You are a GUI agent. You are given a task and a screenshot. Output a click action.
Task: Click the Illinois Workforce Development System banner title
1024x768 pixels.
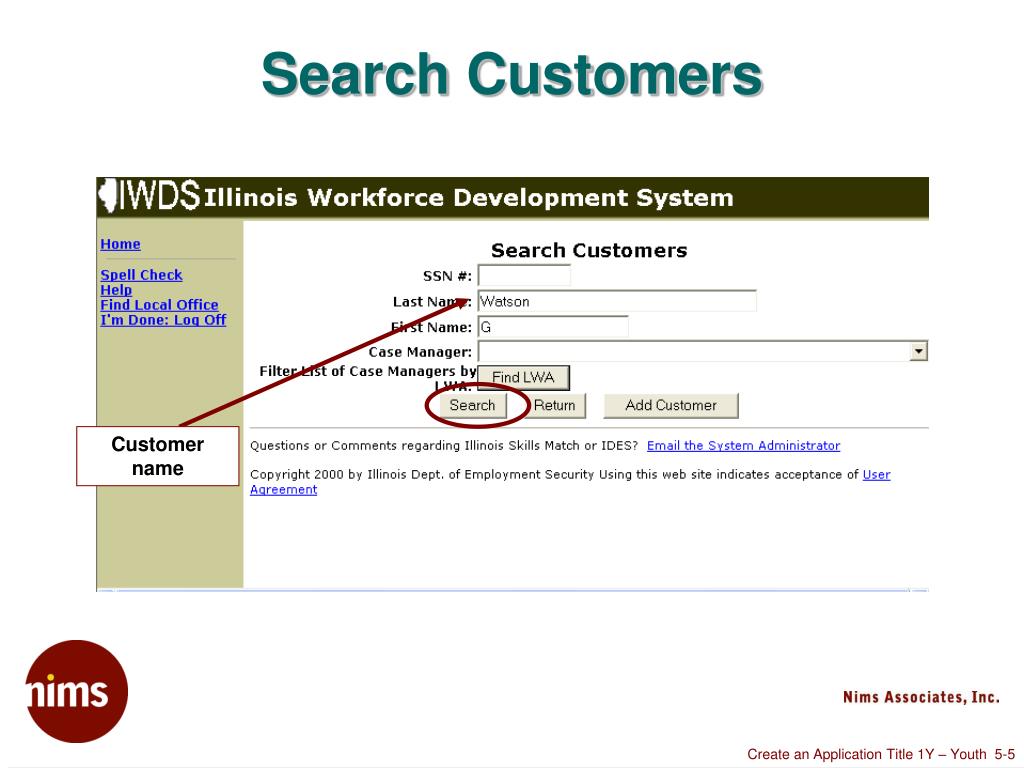469,197
